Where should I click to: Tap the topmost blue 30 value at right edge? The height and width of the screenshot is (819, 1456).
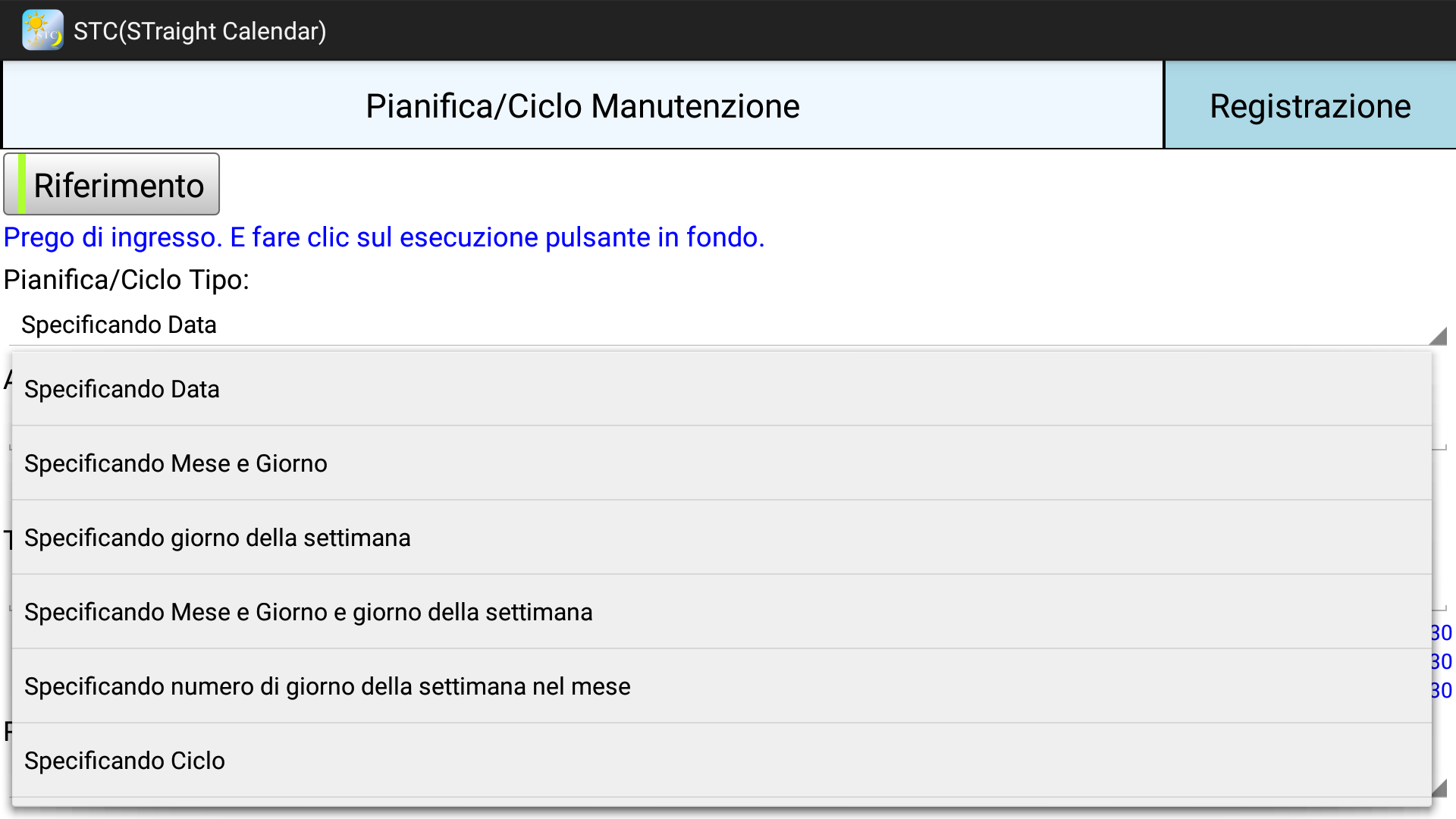(x=1442, y=632)
